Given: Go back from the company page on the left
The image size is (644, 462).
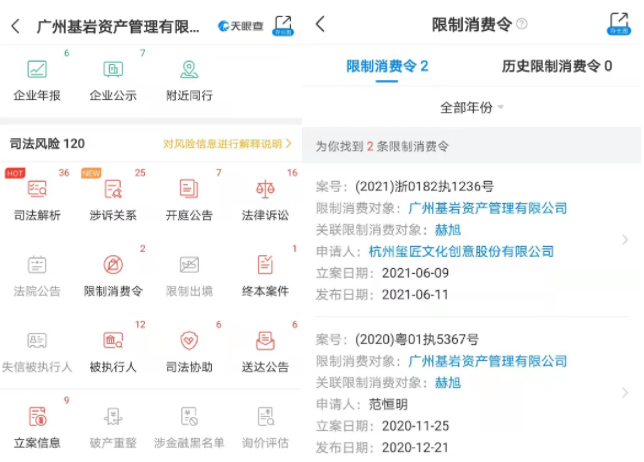Looking at the screenshot, I should point(16,26).
